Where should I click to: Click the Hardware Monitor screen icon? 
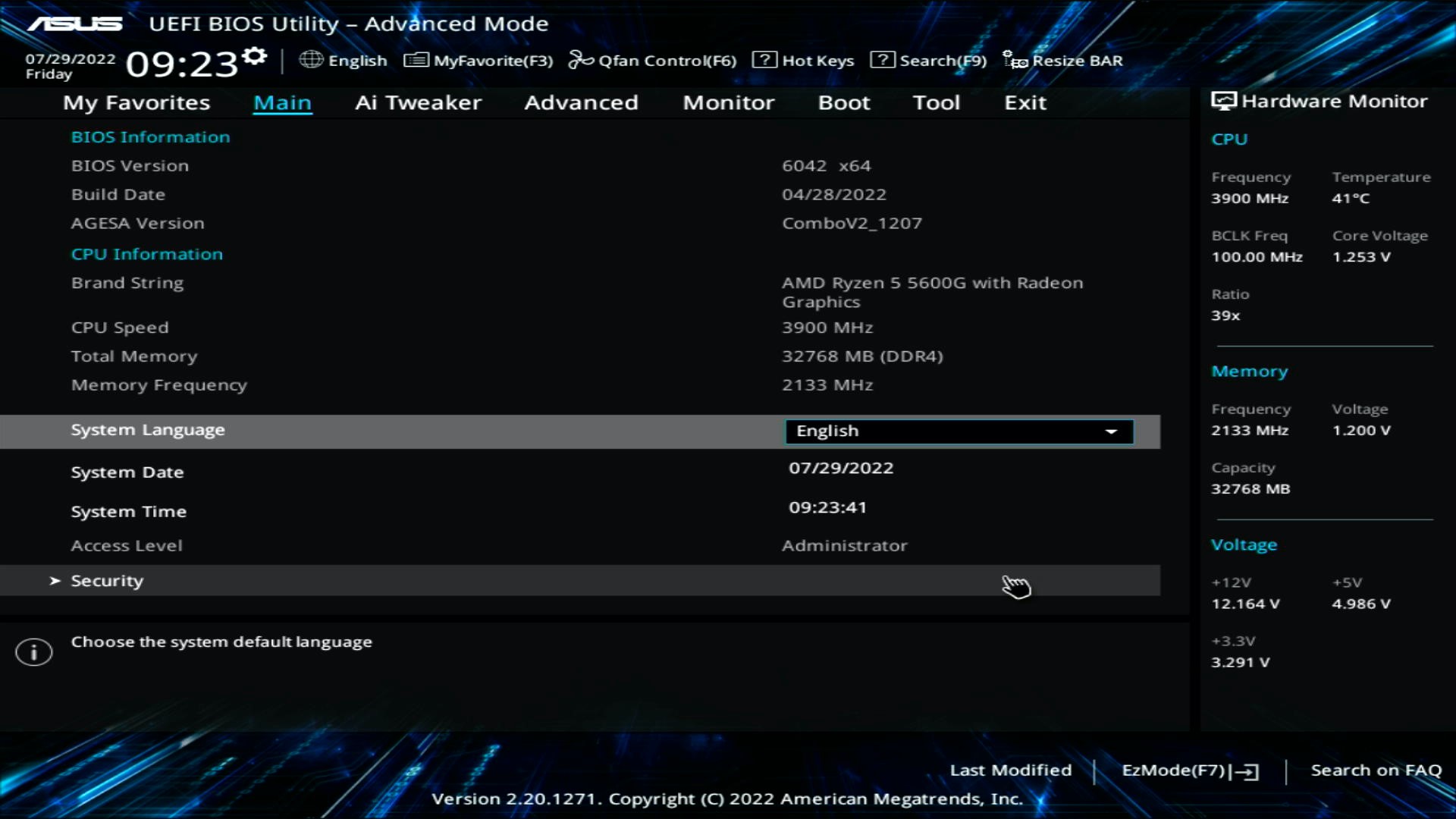1223,102
